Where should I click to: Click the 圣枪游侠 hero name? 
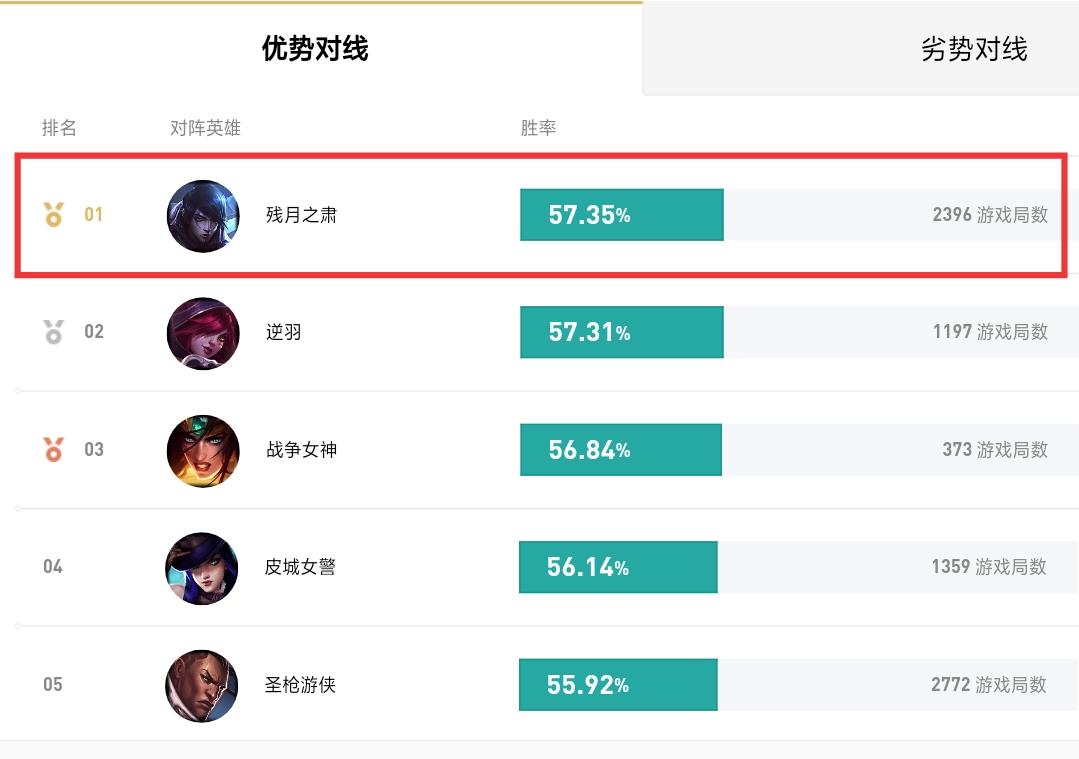pos(300,685)
